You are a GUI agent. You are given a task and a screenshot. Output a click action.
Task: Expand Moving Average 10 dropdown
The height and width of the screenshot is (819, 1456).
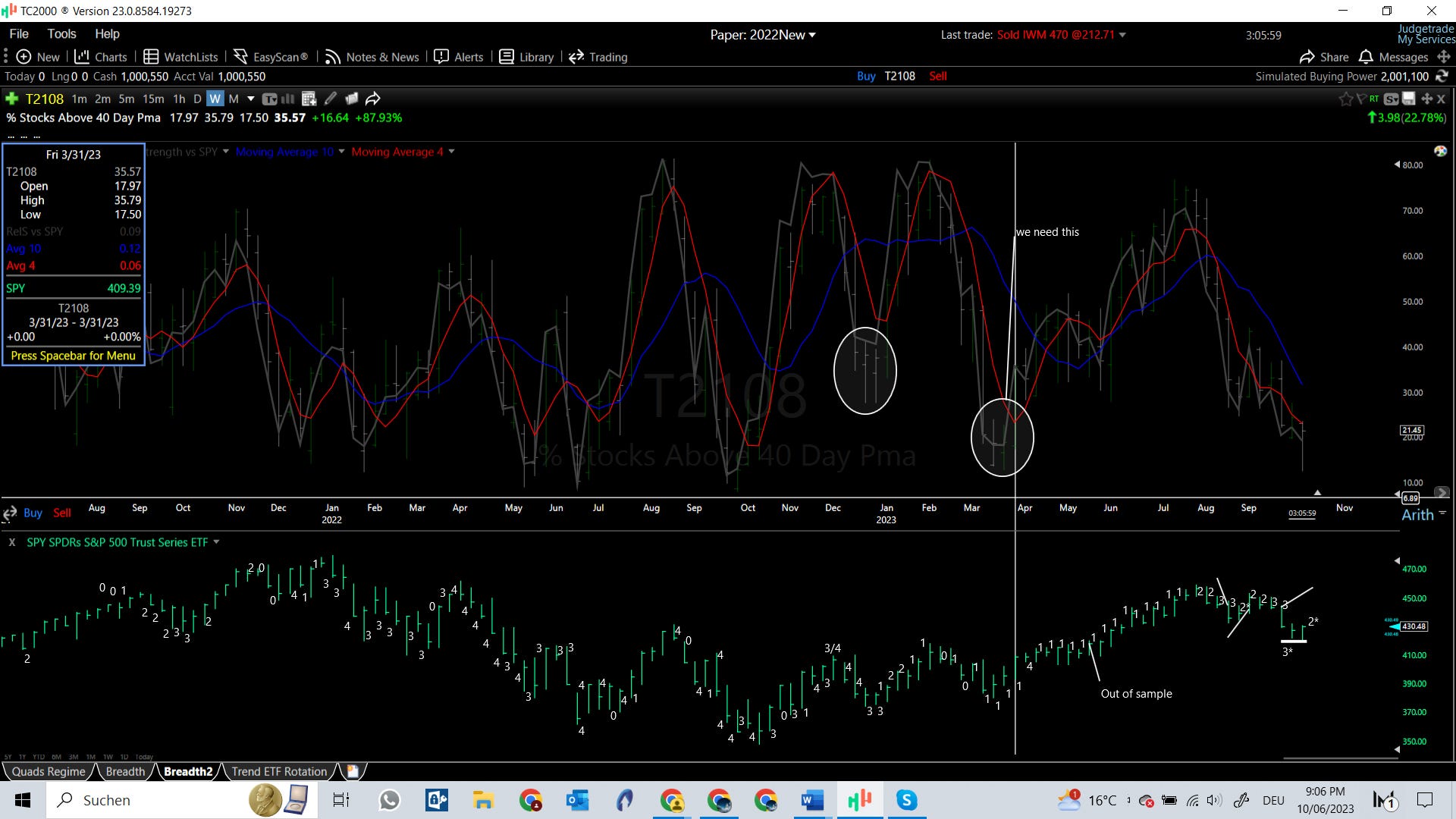pos(341,152)
